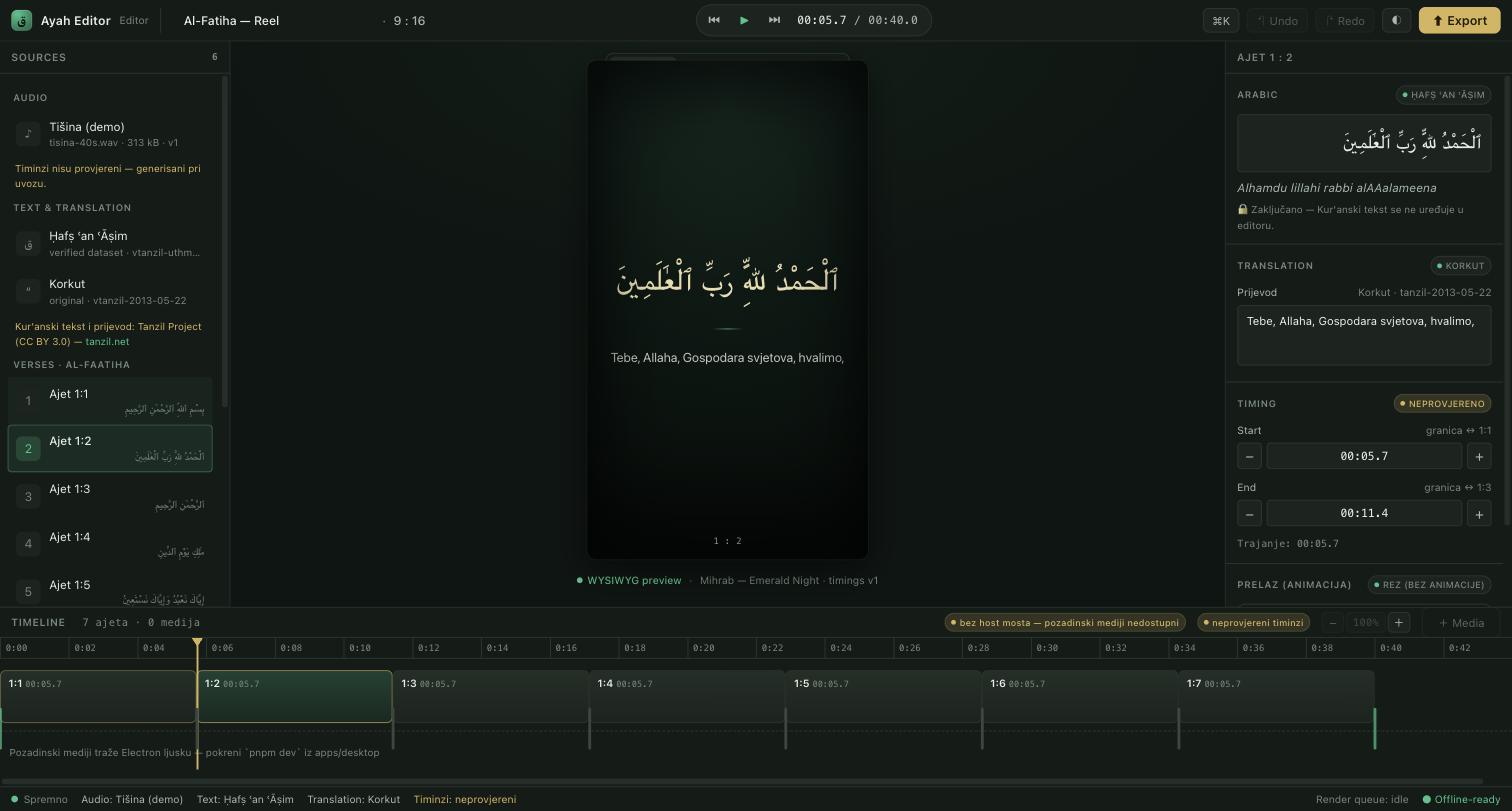This screenshot has width=1512, height=811.
Task: Zoom in the timeline with plus button
Action: coord(1399,623)
